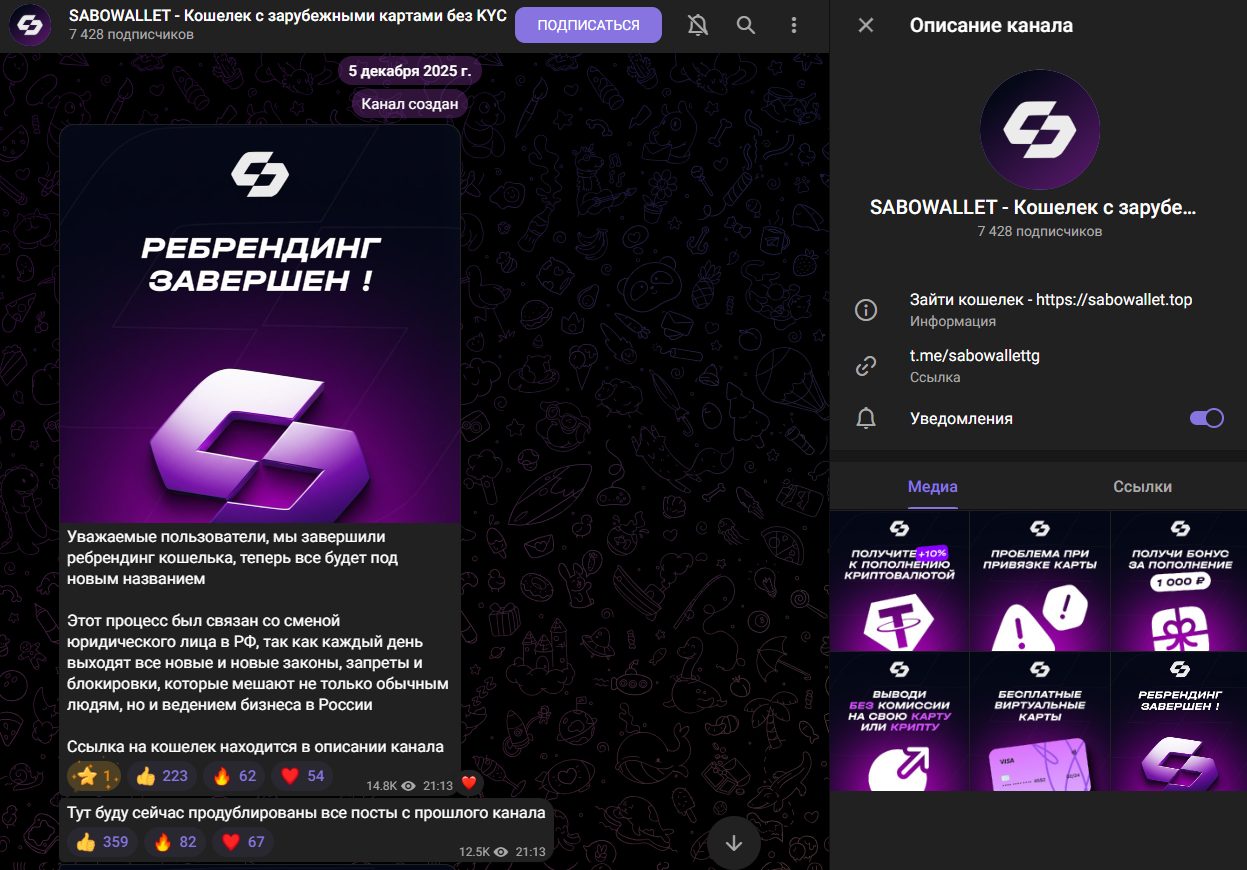Screen dimensions: 1247x870
Task: Switch to the Ссылки tab
Action: pyautogui.click(x=1142, y=487)
